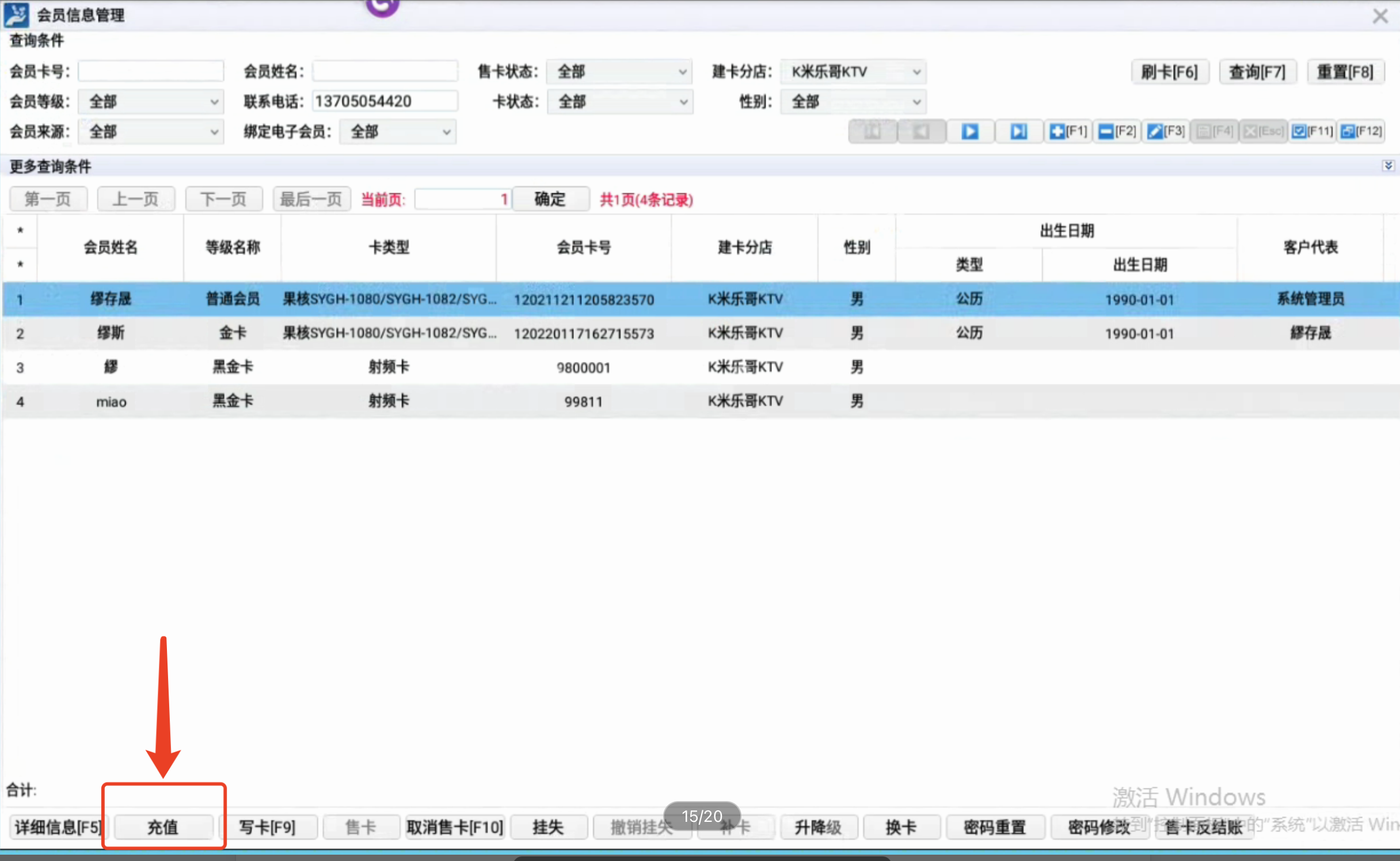Select member row 缪斯
The image size is (1400, 861).
pos(701,333)
